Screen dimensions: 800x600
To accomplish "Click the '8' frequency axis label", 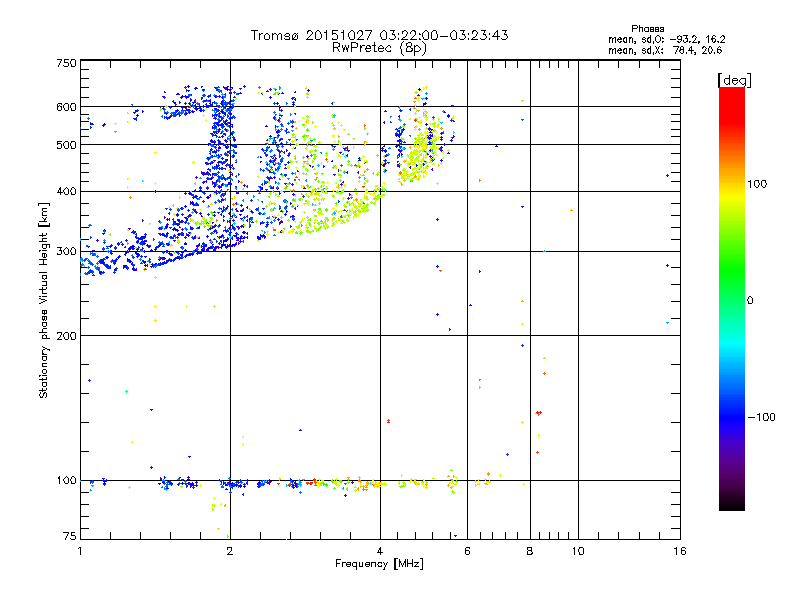I will tap(530, 551).
